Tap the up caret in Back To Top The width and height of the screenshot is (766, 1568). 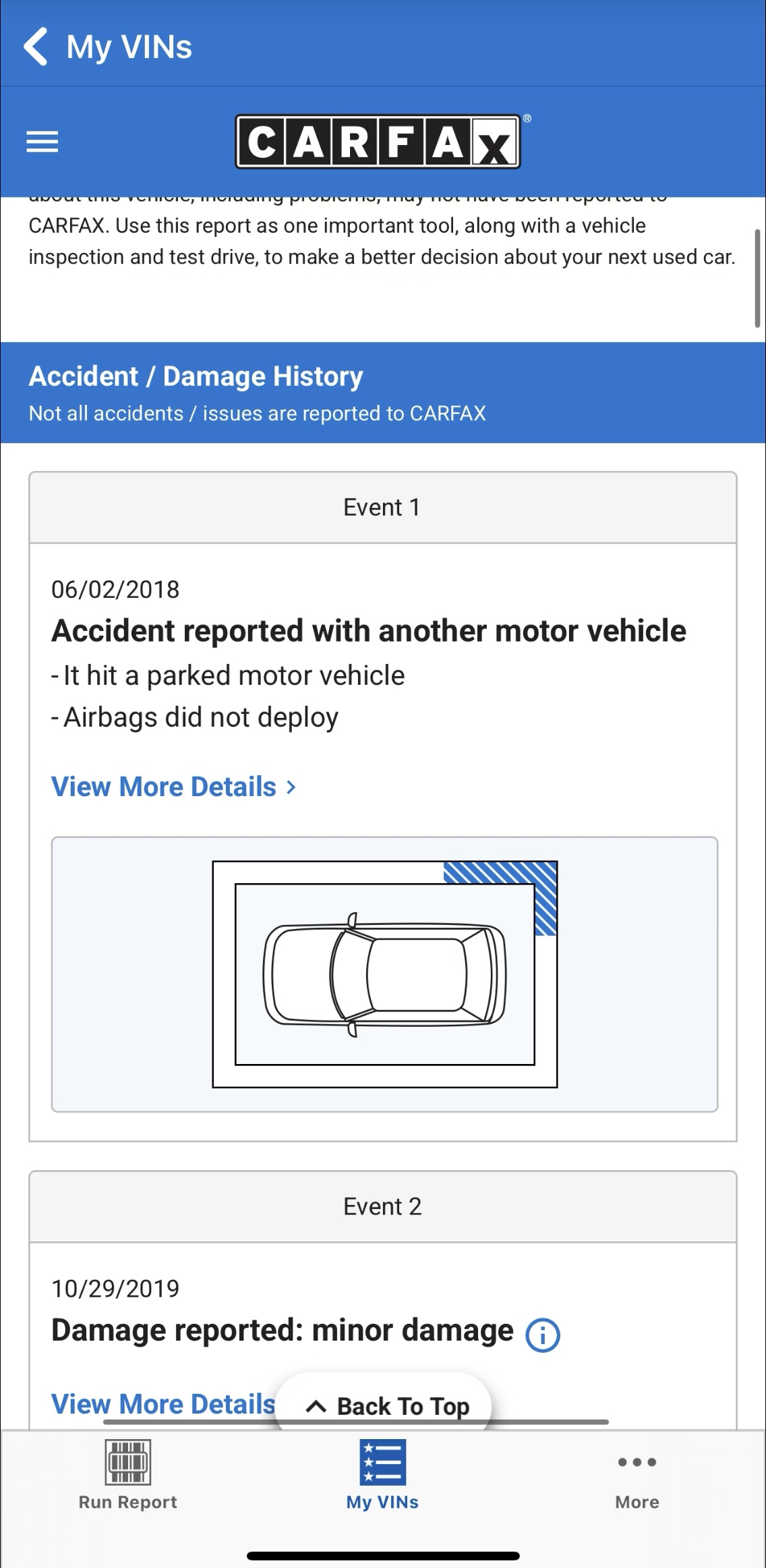[x=316, y=1407]
